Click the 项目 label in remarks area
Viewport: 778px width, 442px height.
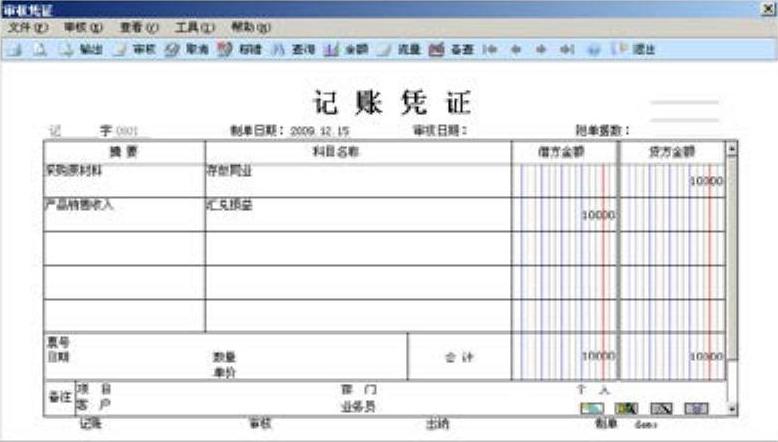pos(94,389)
